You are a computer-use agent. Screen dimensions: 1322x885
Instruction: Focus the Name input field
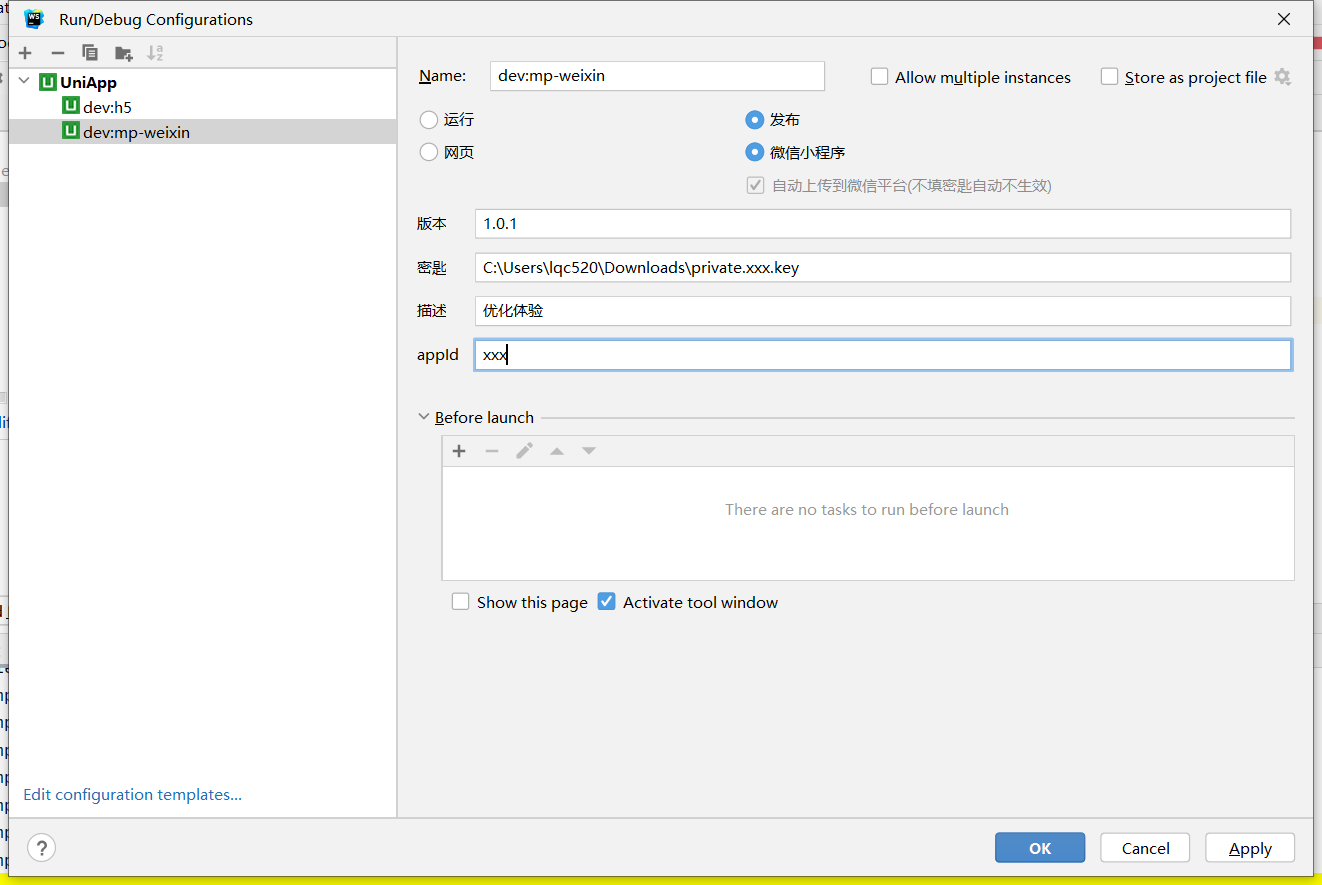pyautogui.click(x=657, y=76)
